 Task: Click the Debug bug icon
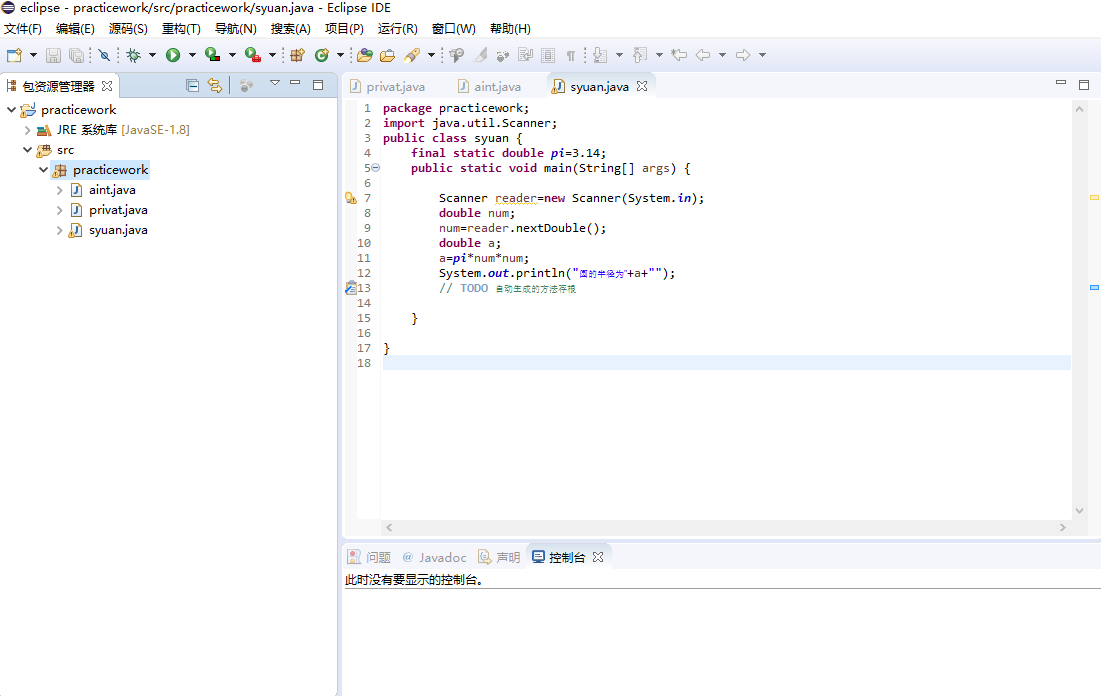(x=133, y=55)
